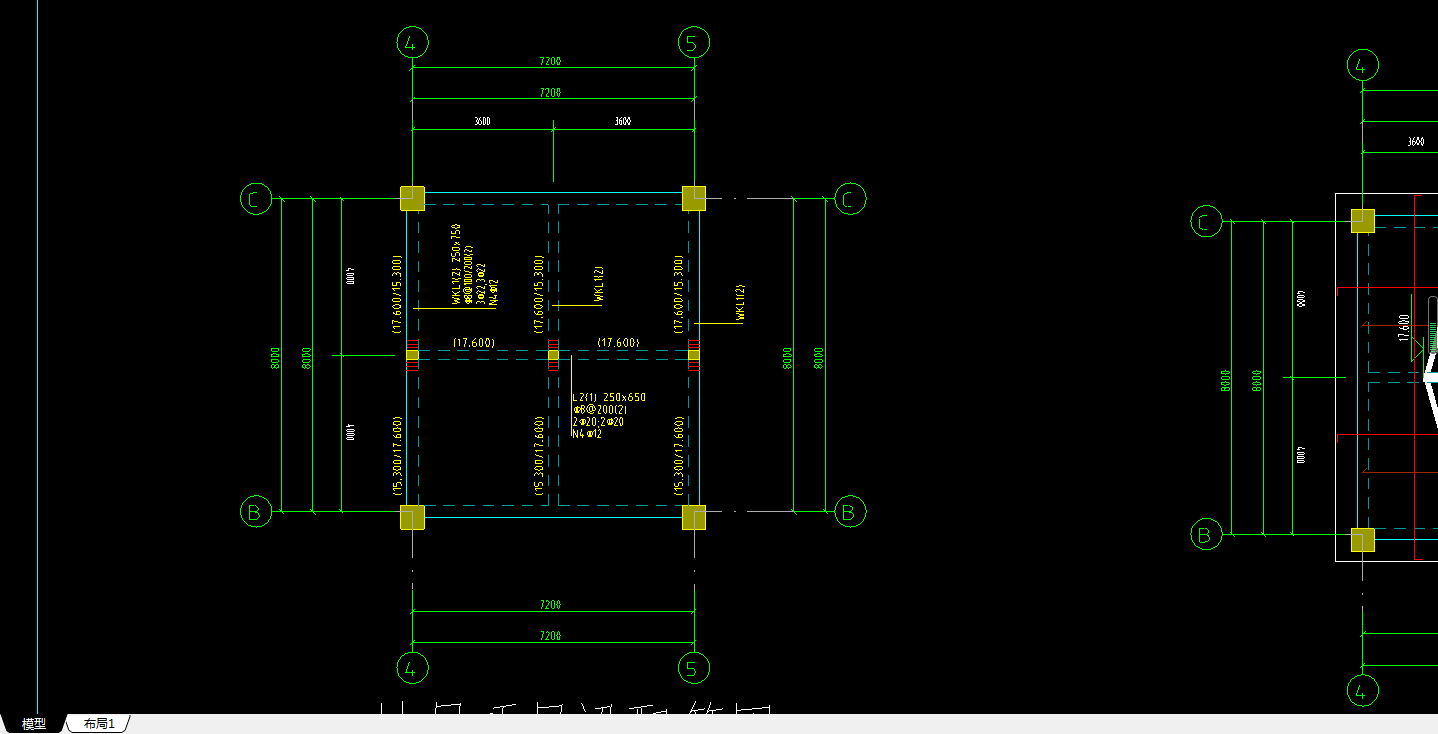1438x734 pixels.
Task: Select axis bubble C right of the left plan
Action: pos(850,199)
